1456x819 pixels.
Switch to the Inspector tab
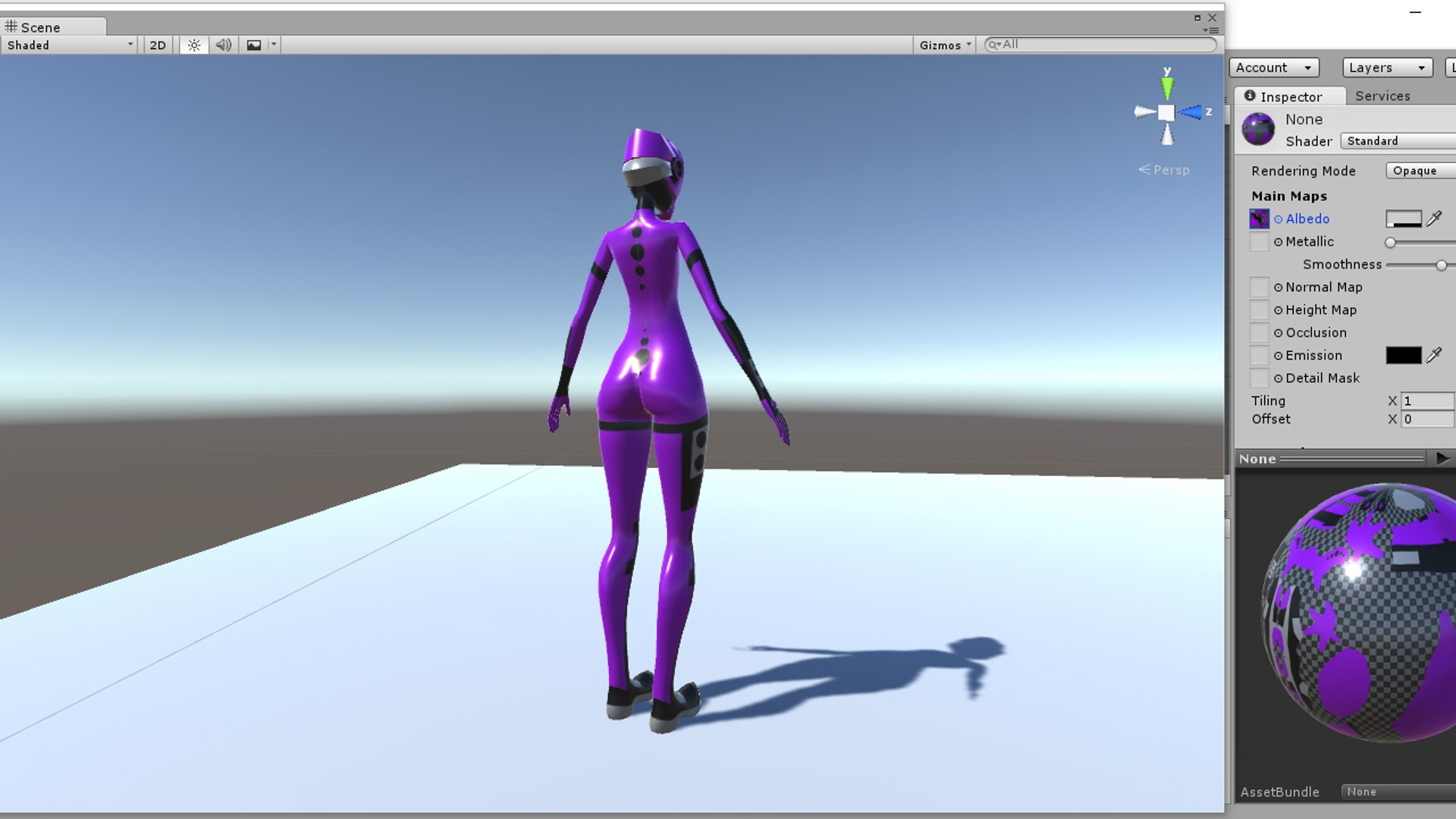(x=1289, y=96)
